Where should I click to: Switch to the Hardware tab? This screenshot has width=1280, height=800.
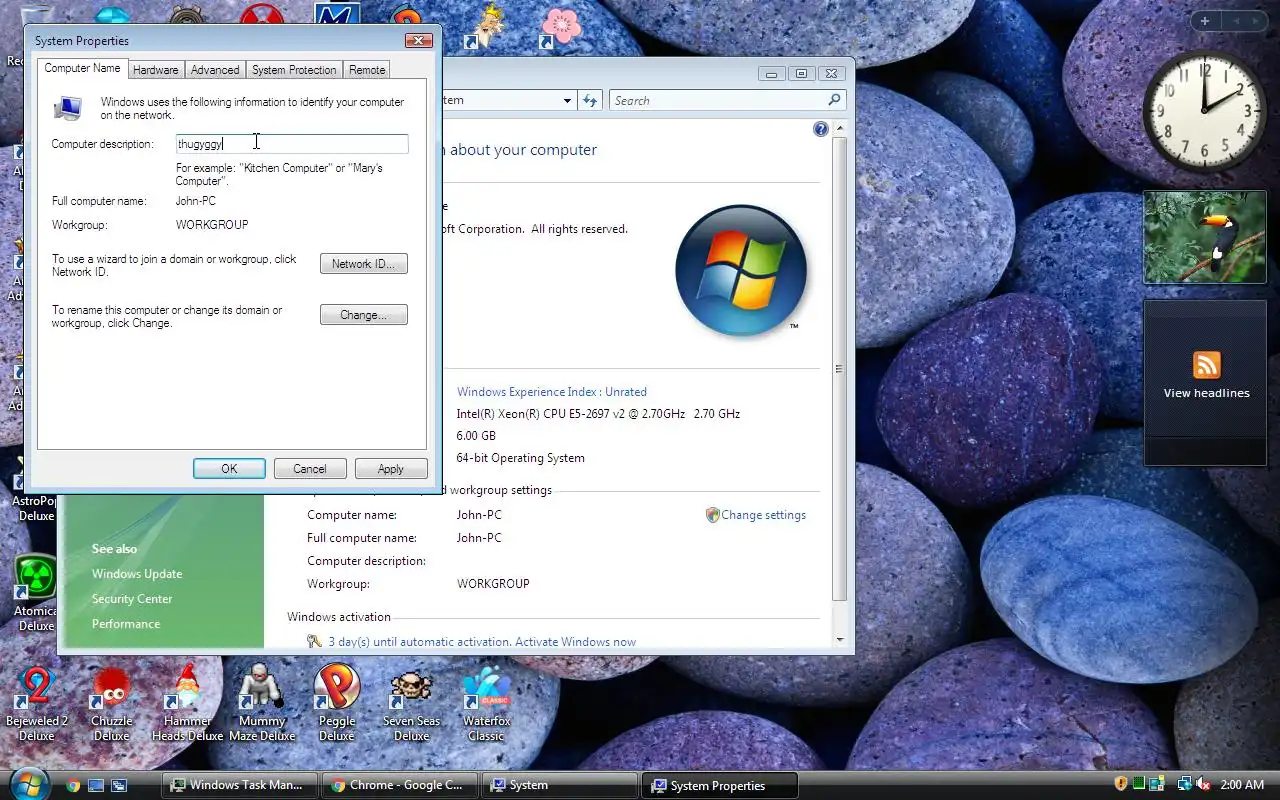pos(155,70)
